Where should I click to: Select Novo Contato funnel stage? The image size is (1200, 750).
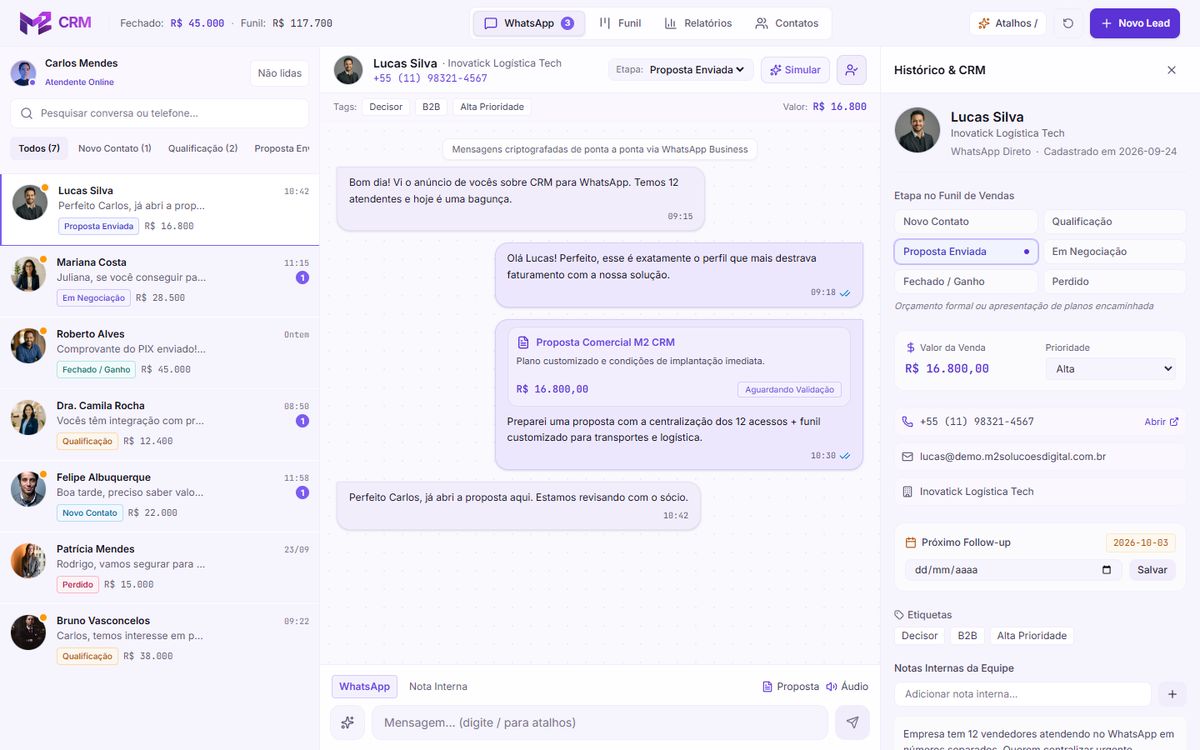(966, 221)
